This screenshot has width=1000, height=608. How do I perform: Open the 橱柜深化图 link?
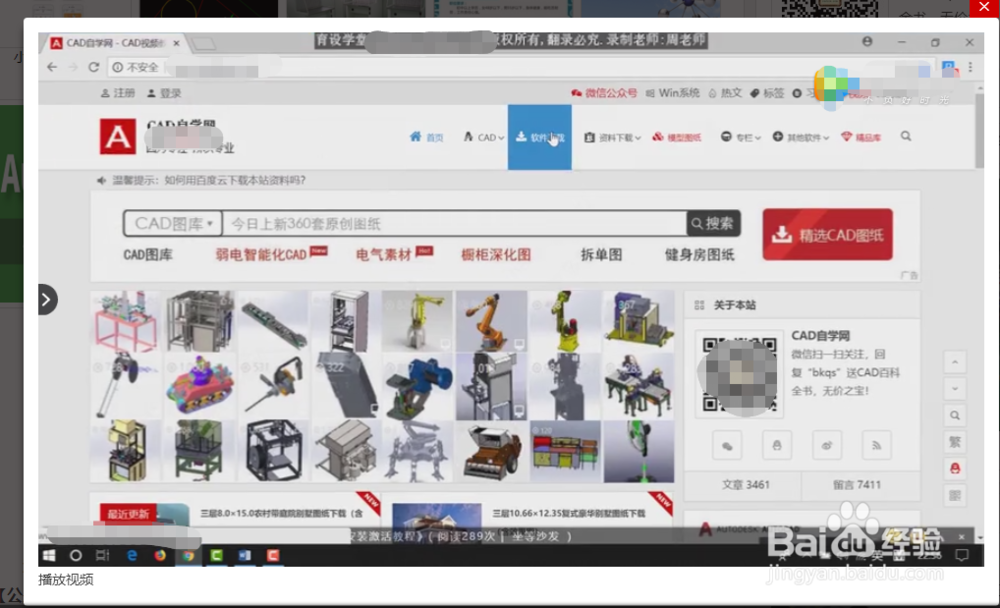[x=496, y=255]
